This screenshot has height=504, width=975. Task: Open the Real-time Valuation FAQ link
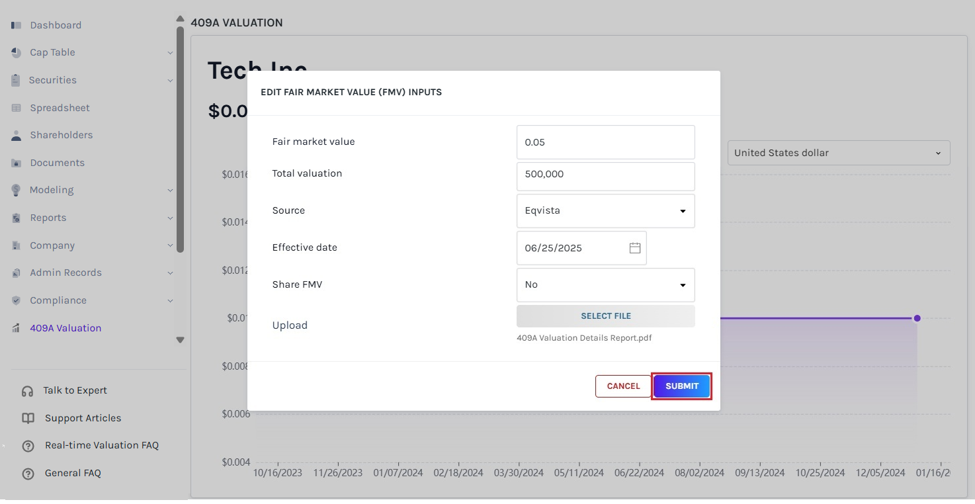point(101,446)
